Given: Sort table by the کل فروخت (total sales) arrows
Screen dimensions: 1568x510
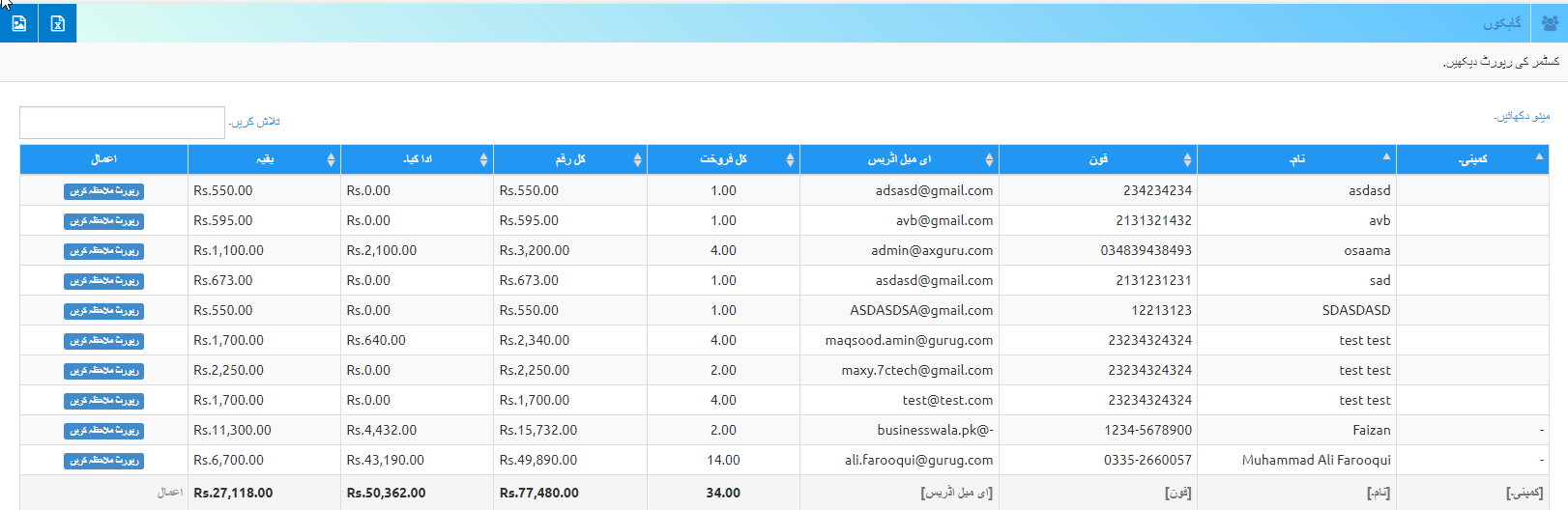Looking at the screenshot, I should 790,159.
